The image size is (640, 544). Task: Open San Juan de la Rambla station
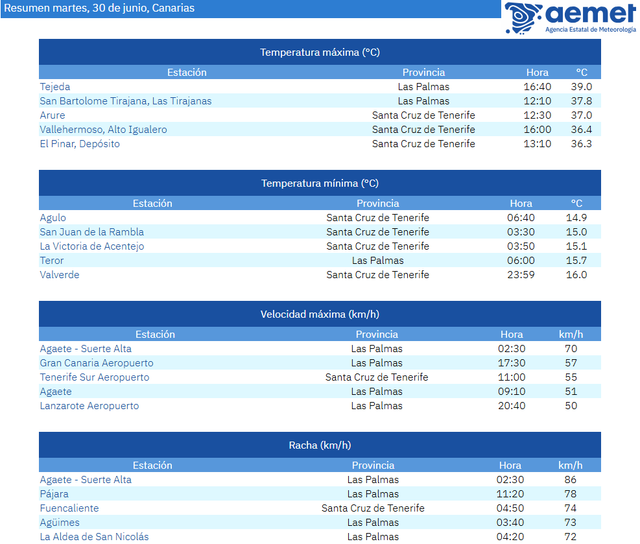coord(91,232)
